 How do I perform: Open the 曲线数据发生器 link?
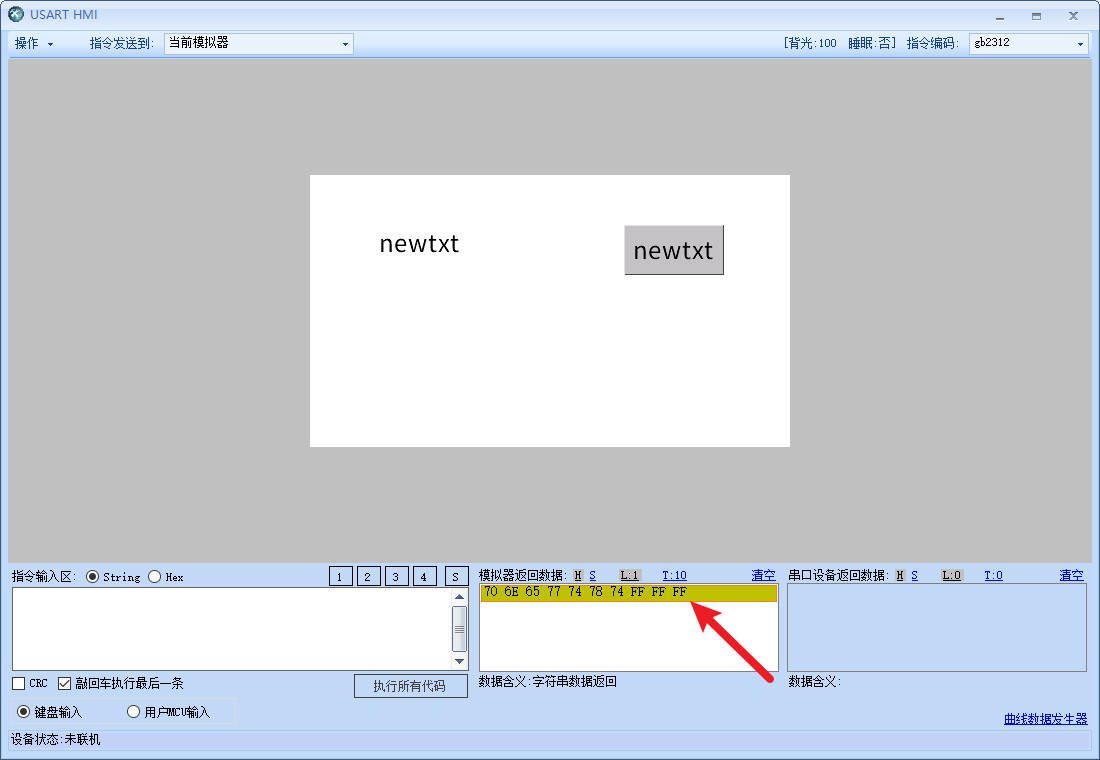coord(1045,719)
